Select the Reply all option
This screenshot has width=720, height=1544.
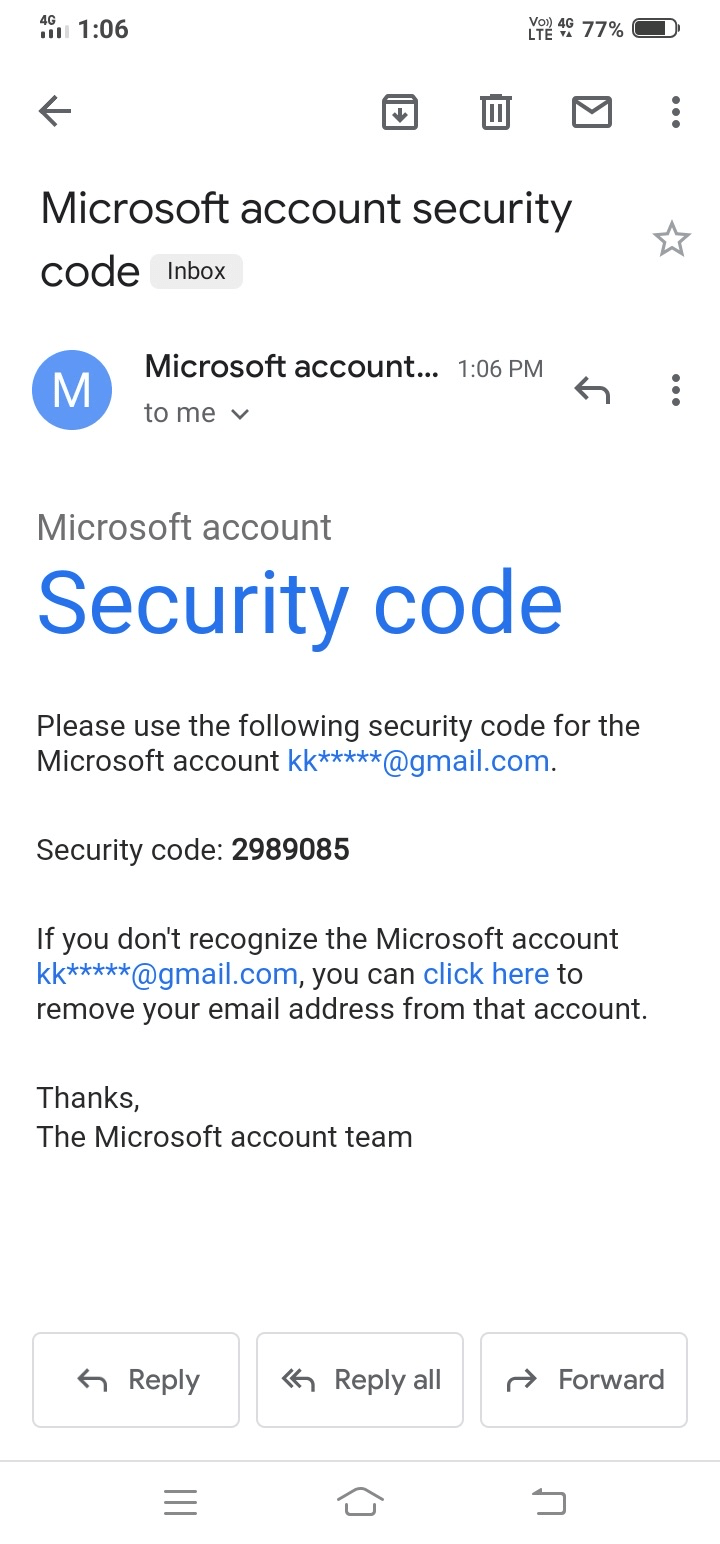point(360,1380)
